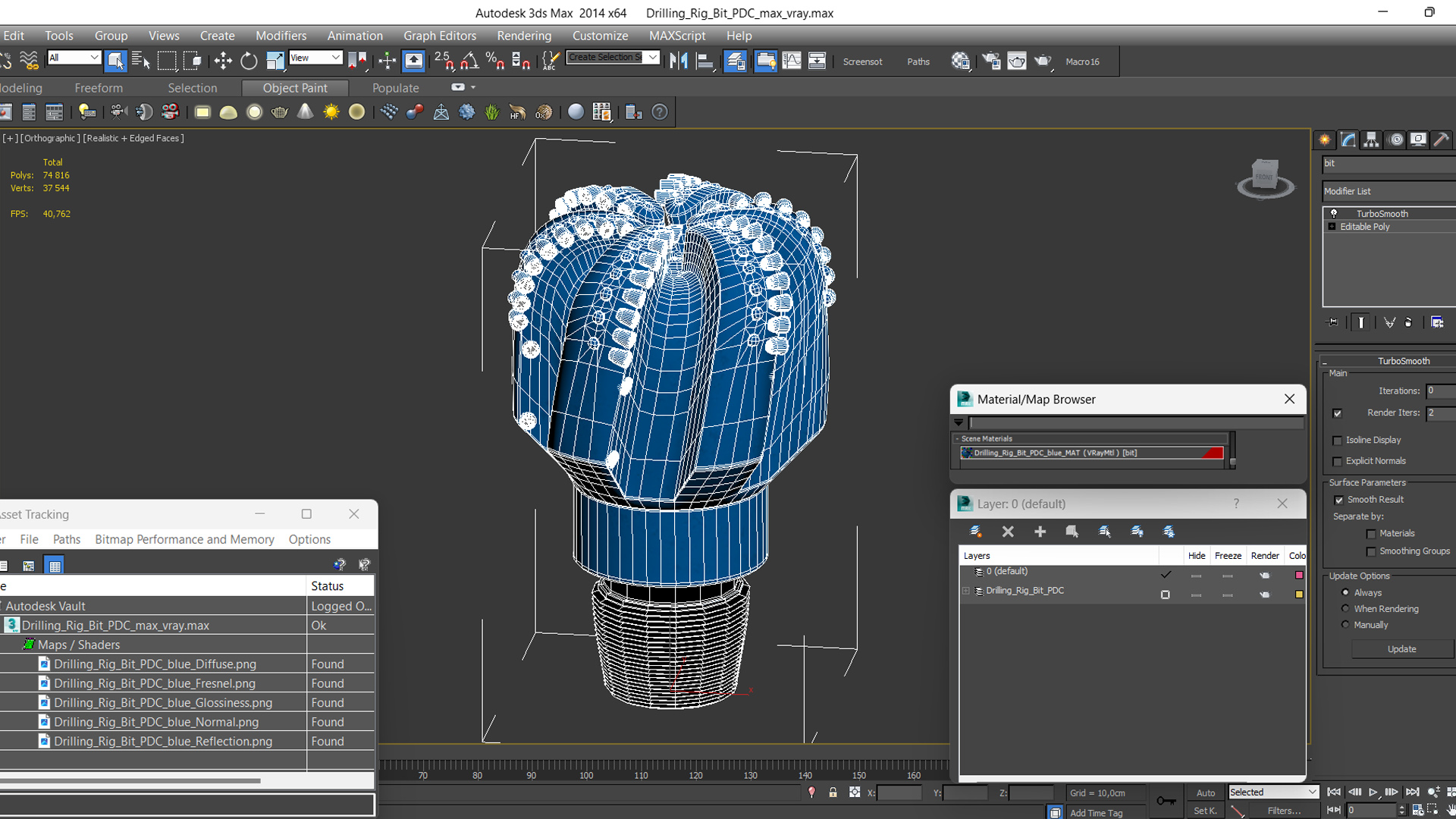This screenshot has width=1456, height=819.
Task: Collapse the TurboSmooth rollout
Action: pyautogui.click(x=1324, y=362)
